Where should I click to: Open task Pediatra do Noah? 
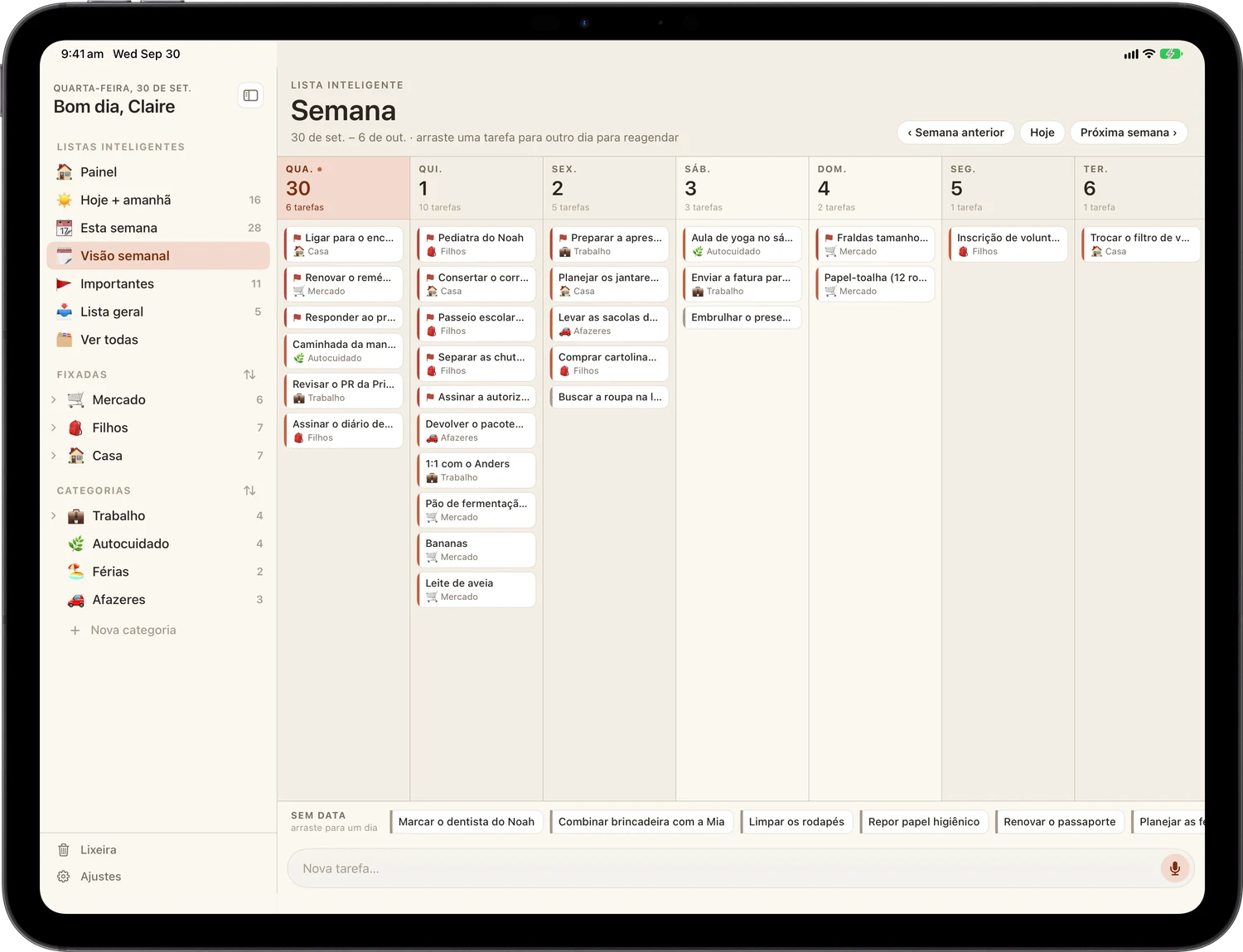click(x=476, y=244)
